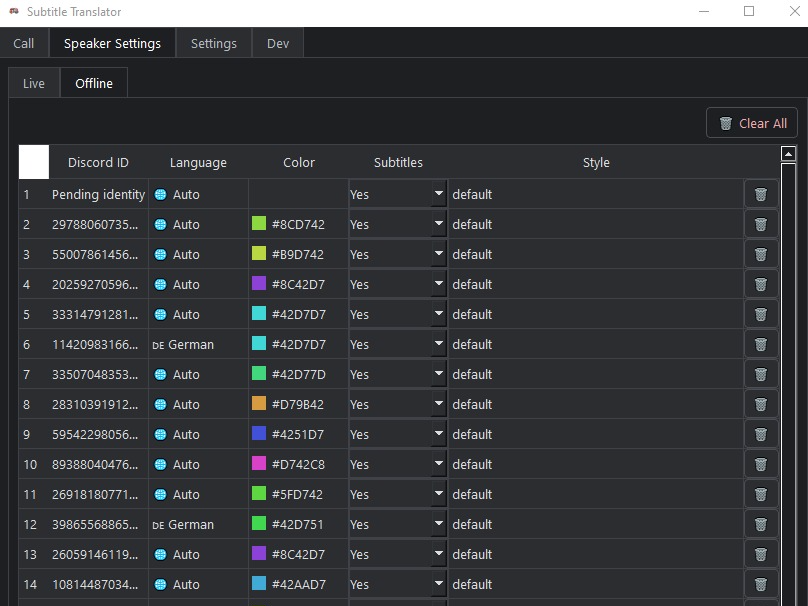Click DE flag icon for 11420983166
The image size is (808, 606).
point(158,345)
